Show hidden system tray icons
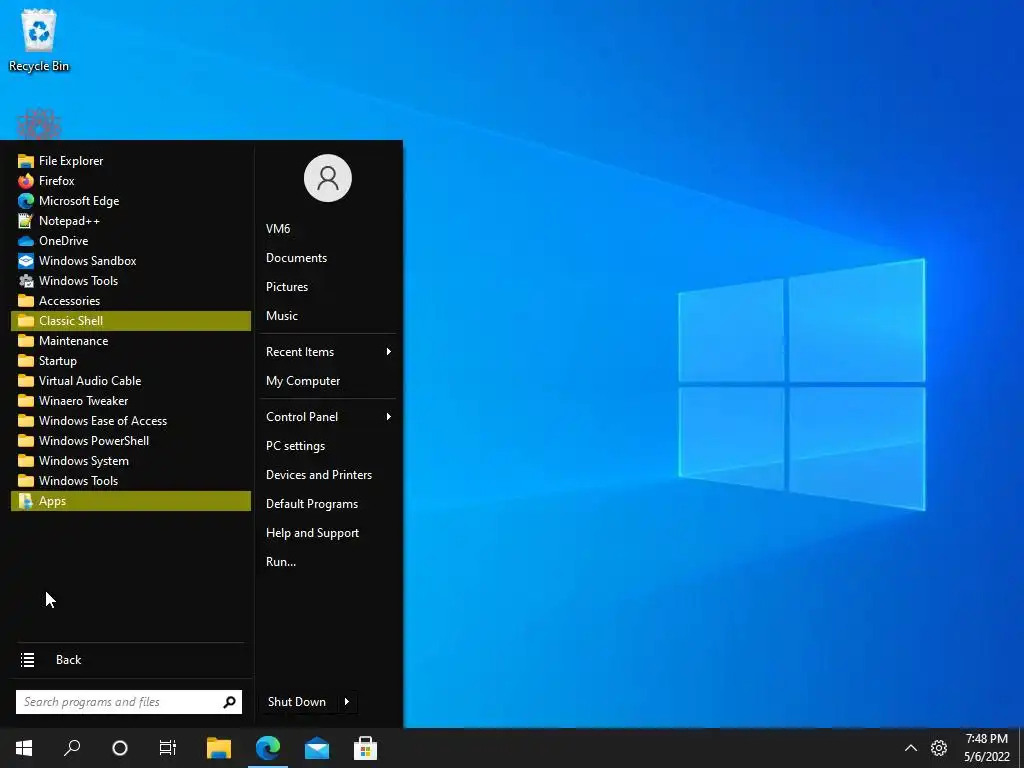 click(910, 748)
